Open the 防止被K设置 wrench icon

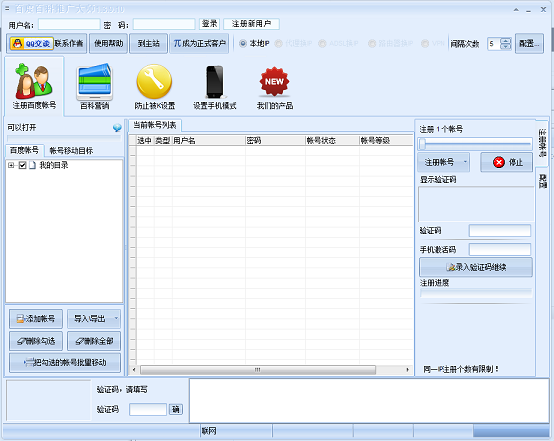tap(154, 82)
